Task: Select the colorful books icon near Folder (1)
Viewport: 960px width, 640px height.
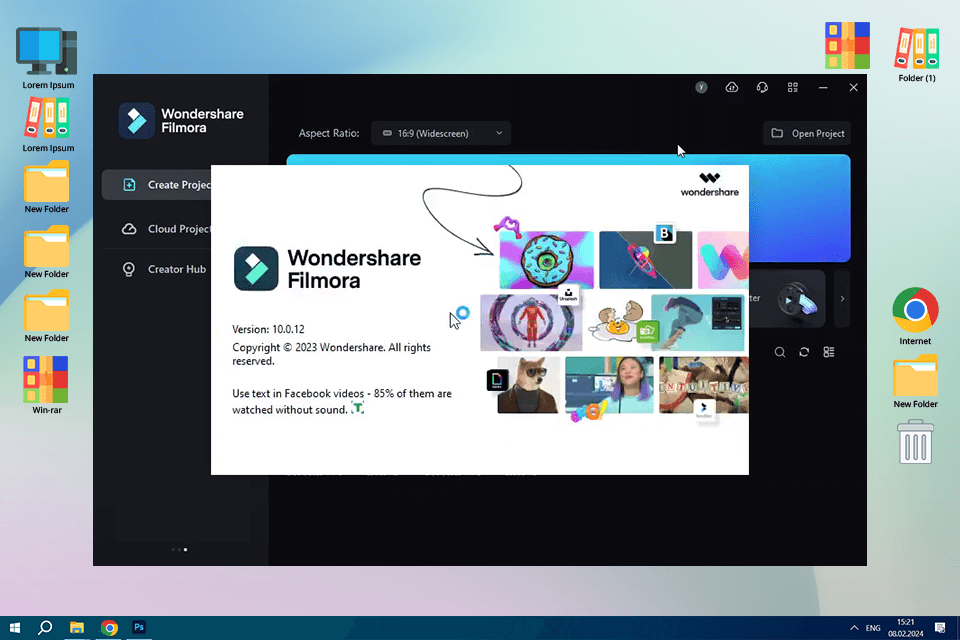Action: [847, 46]
